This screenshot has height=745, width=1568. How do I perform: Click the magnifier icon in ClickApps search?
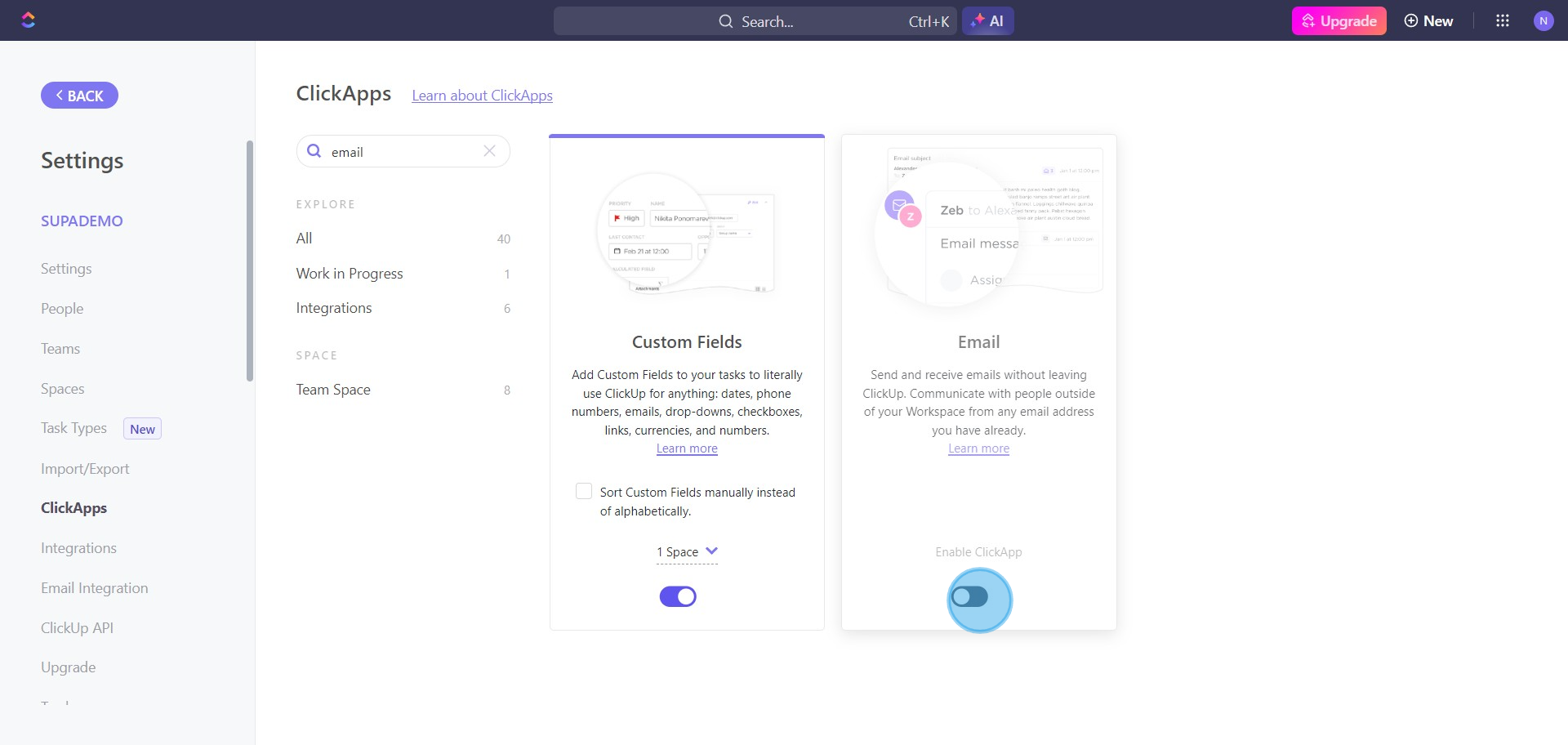pyautogui.click(x=314, y=151)
